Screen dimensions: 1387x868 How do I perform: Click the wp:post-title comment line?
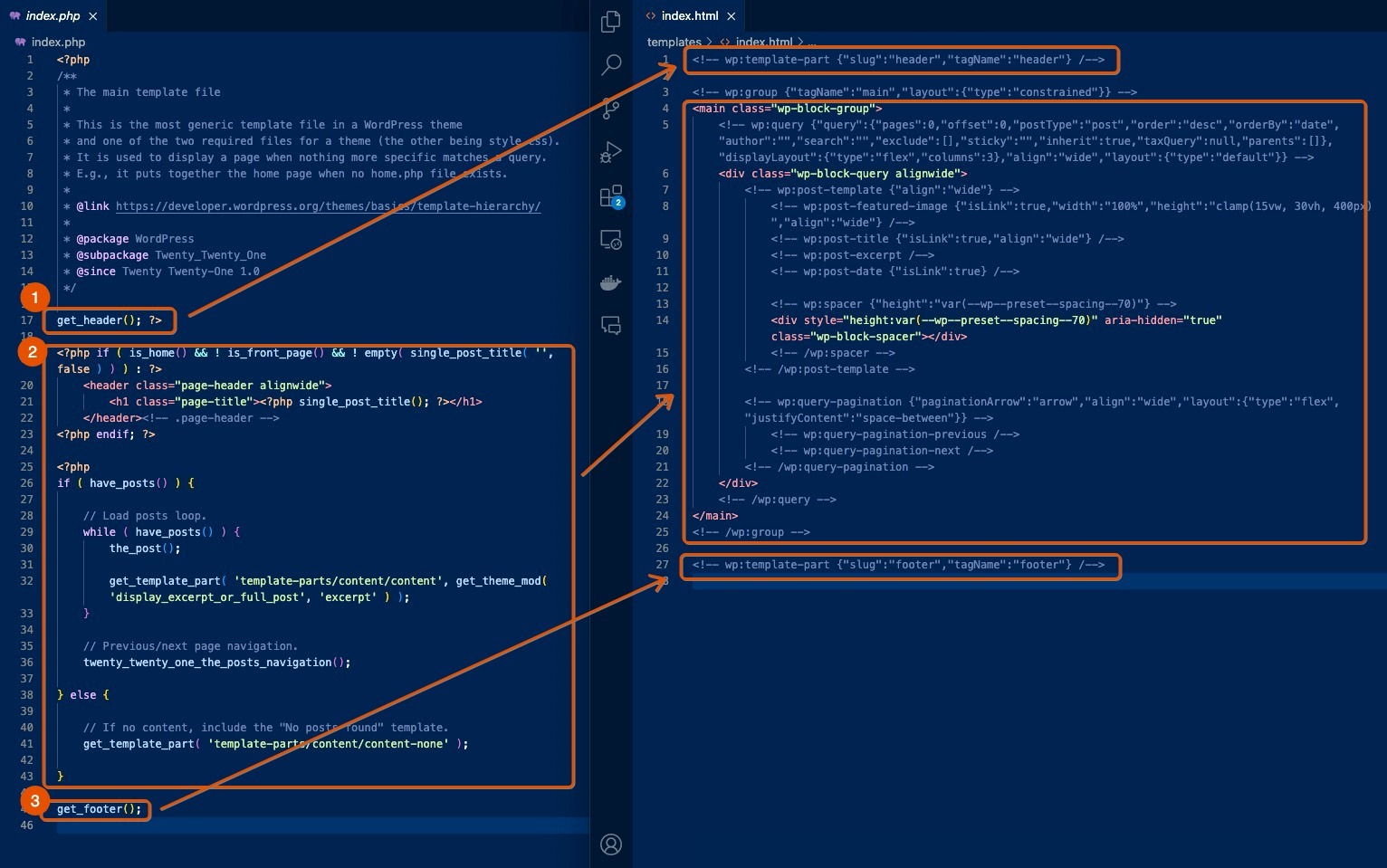click(947, 239)
